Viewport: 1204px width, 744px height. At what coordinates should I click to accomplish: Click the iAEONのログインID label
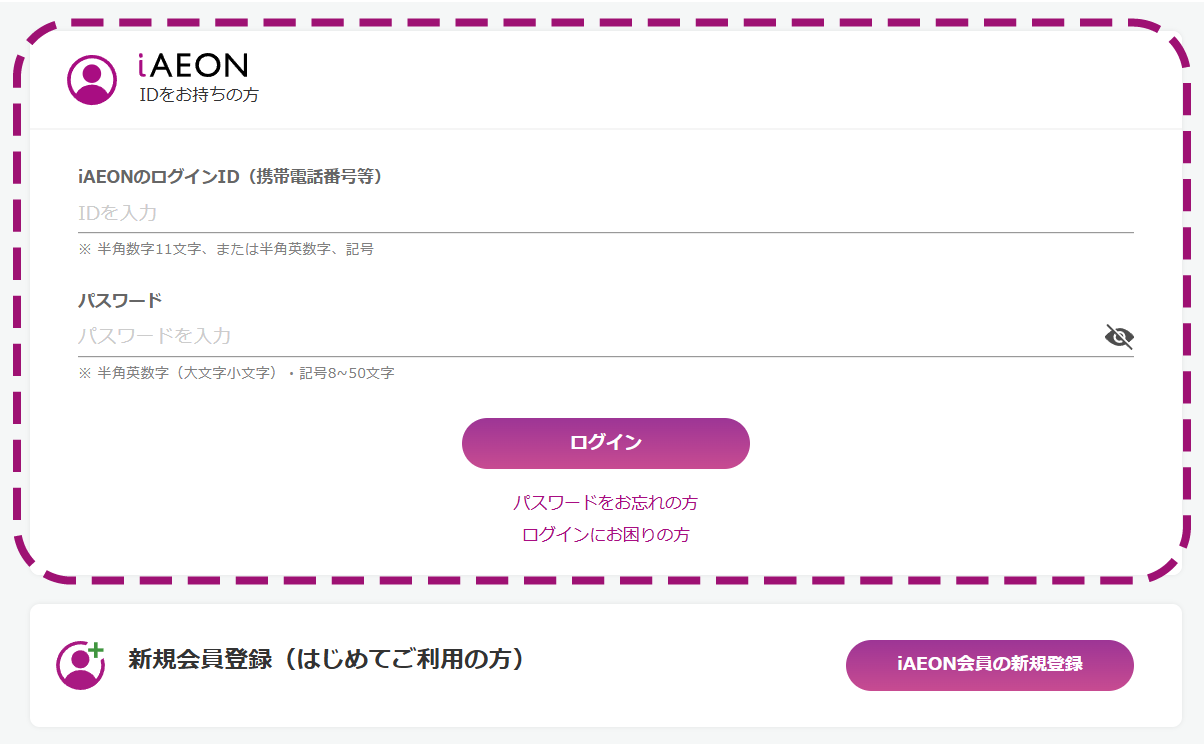[x=158, y=177]
